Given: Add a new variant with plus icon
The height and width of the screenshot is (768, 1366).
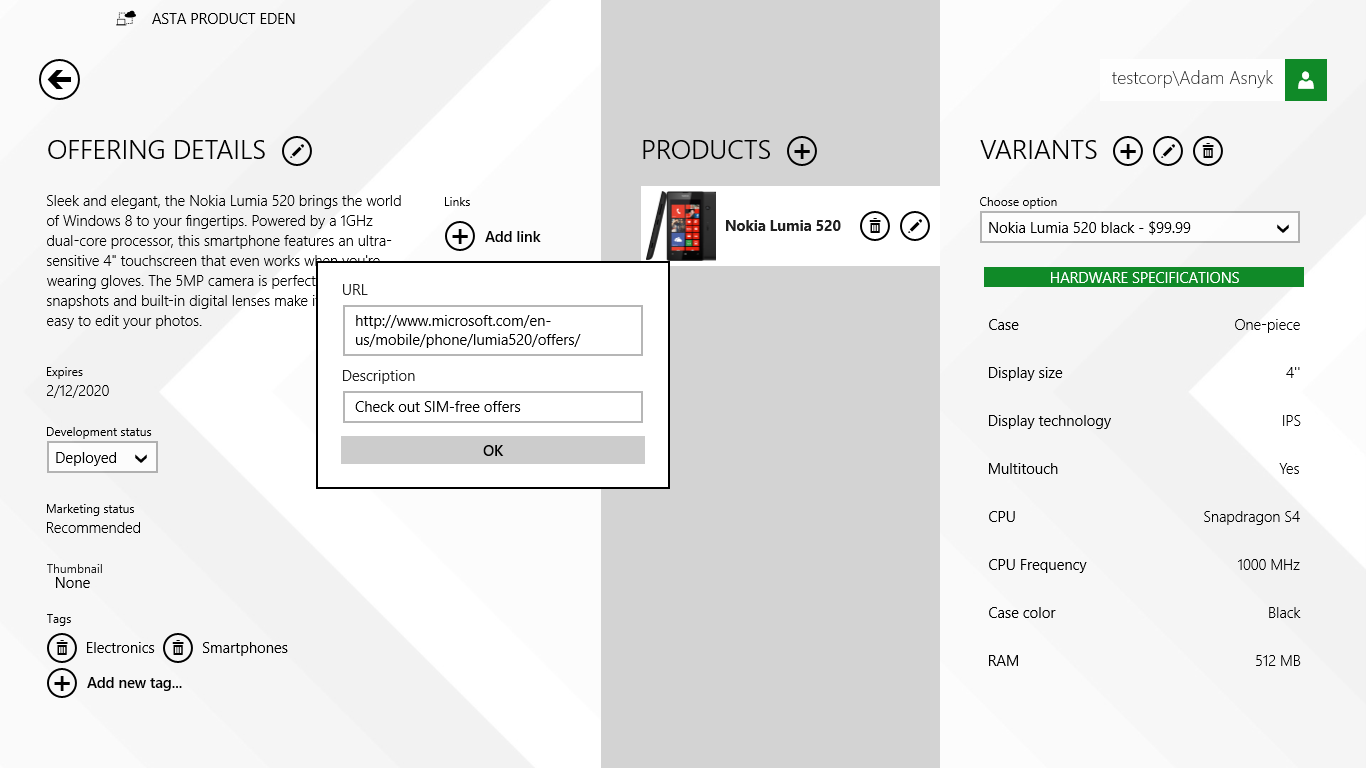Looking at the screenshot, I should (x=1128, y=151).
